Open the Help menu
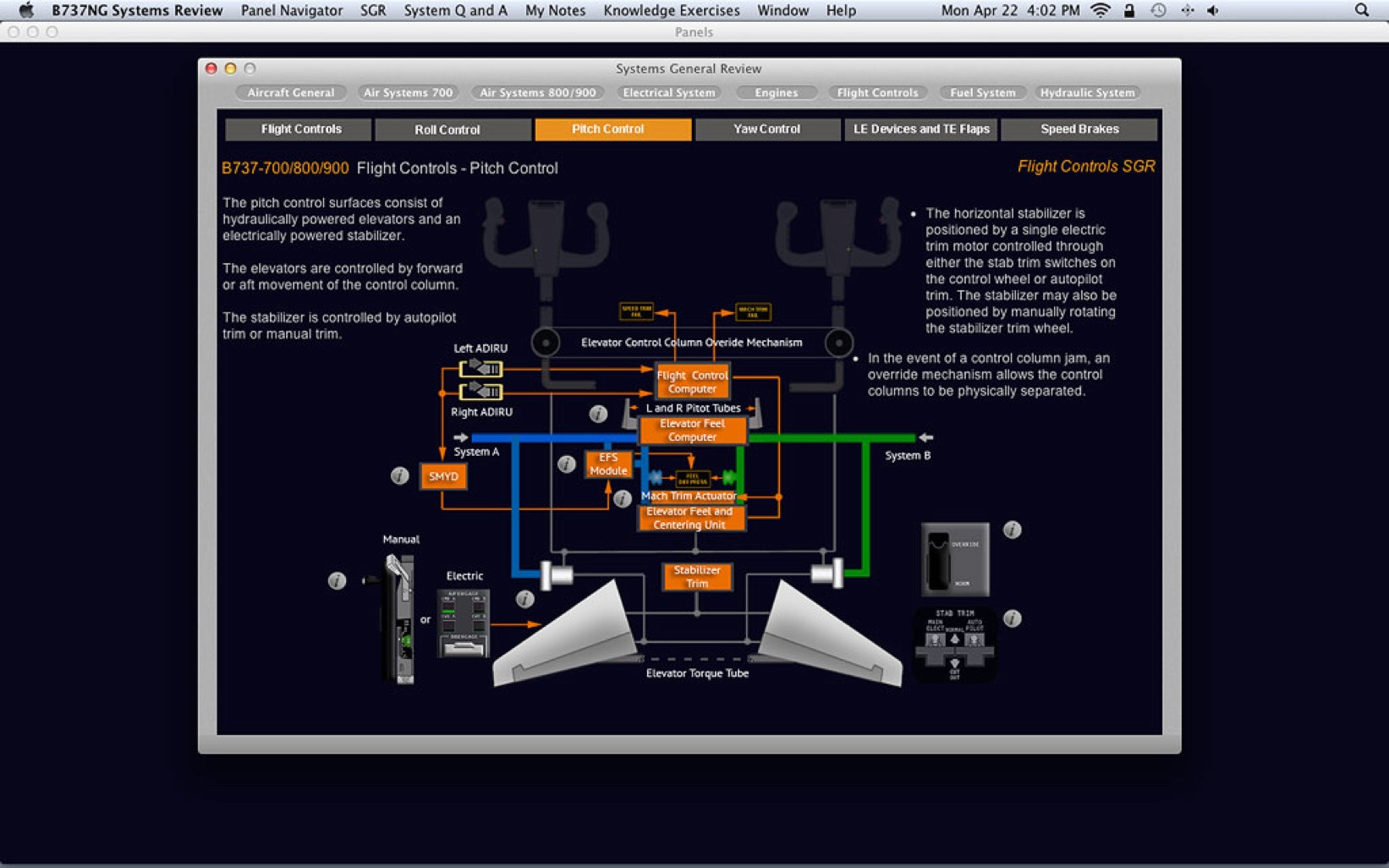Viewport: 1389px width, 868px height. tap(841, 10)
